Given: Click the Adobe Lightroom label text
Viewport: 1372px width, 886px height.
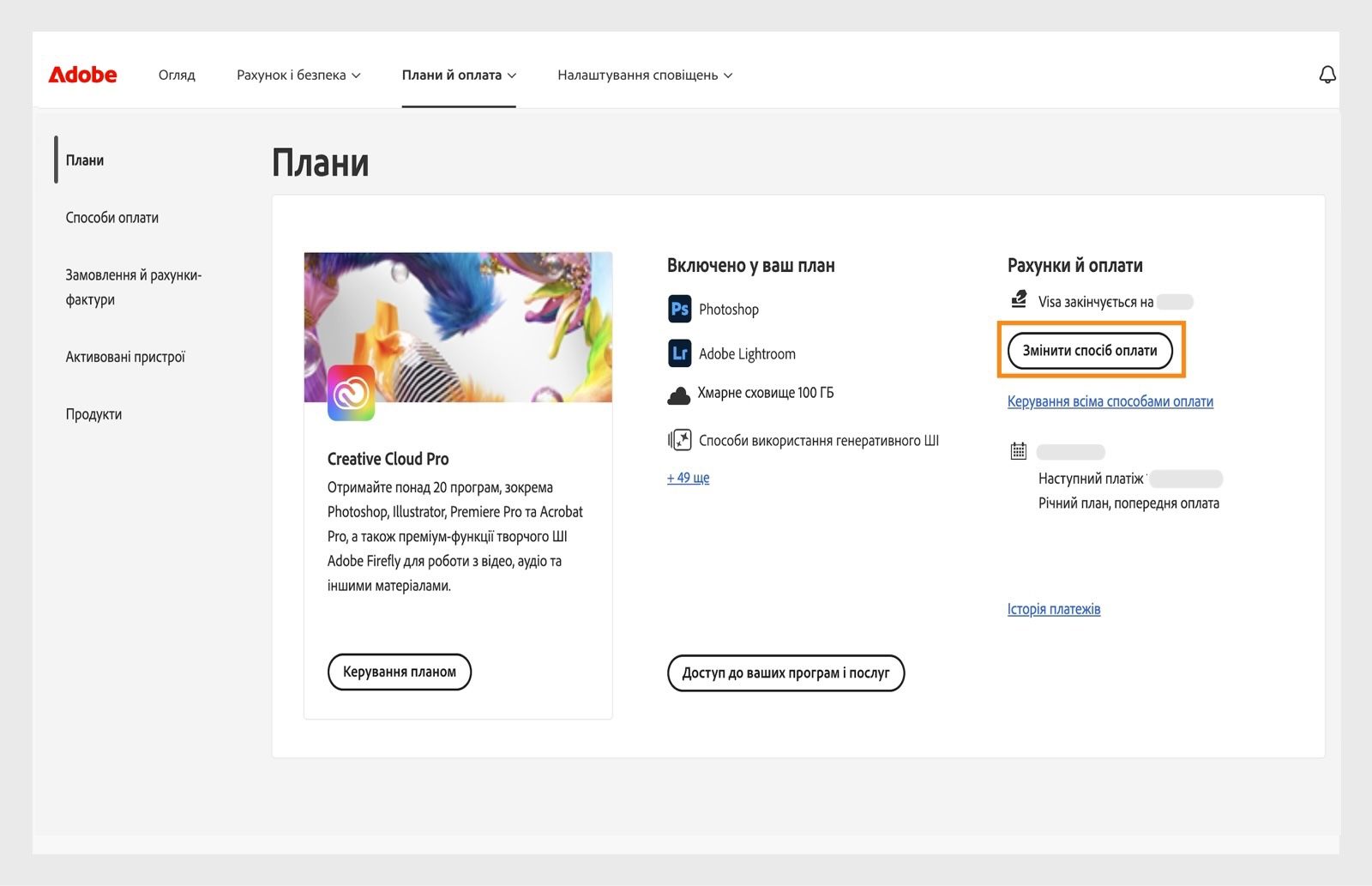Looking at the screenshot, I should [x=747, y=354].
